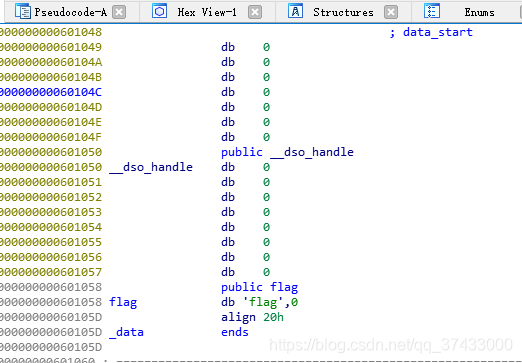Click db 0 at address 60104C
Viewport: 522px width, 363px height.
(x=245, y=92)
